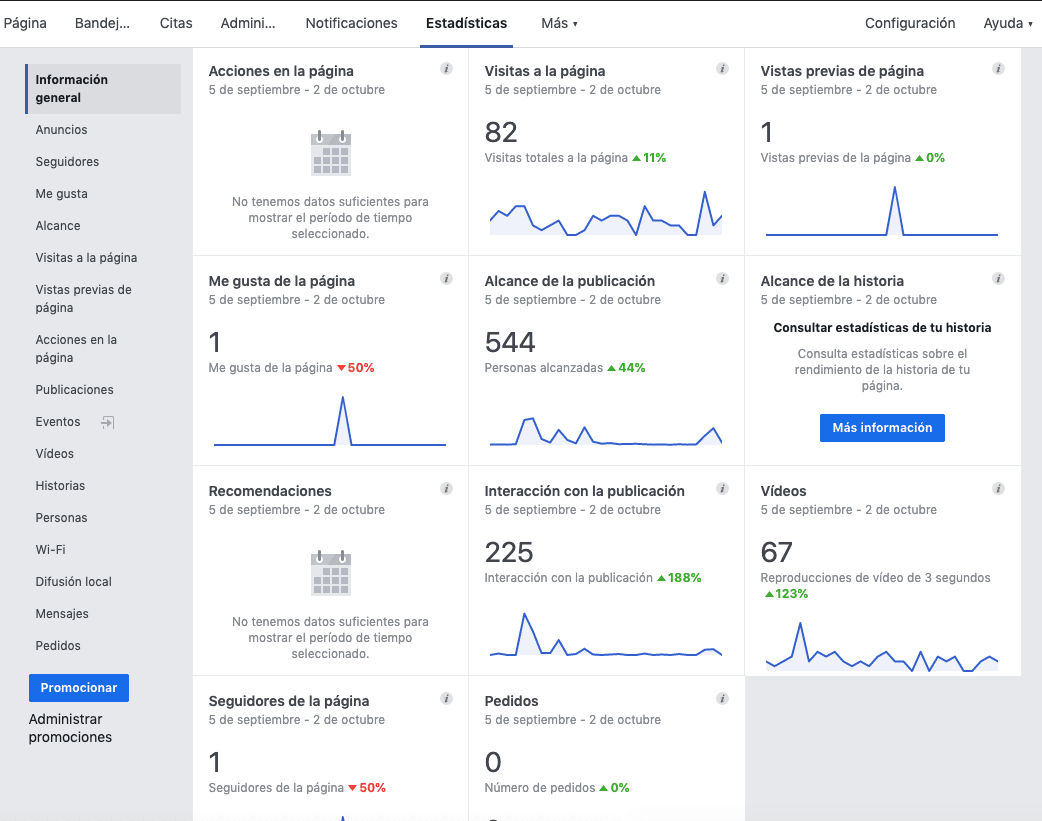Open the Mensajes section in the sidebar
The height and width of the screenshot is (821, 1042).
pyautogui.click(x=60, y=613)
